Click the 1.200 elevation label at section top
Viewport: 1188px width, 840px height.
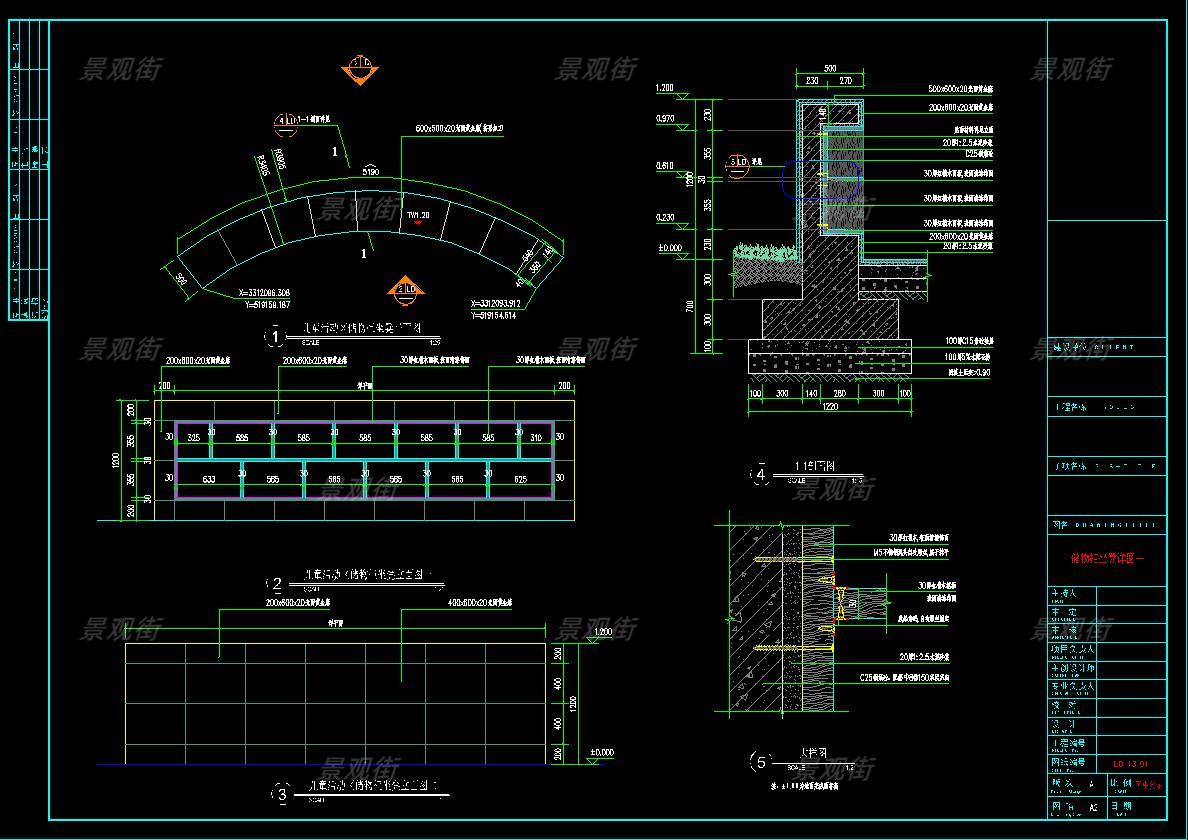[x=664, y=88]
